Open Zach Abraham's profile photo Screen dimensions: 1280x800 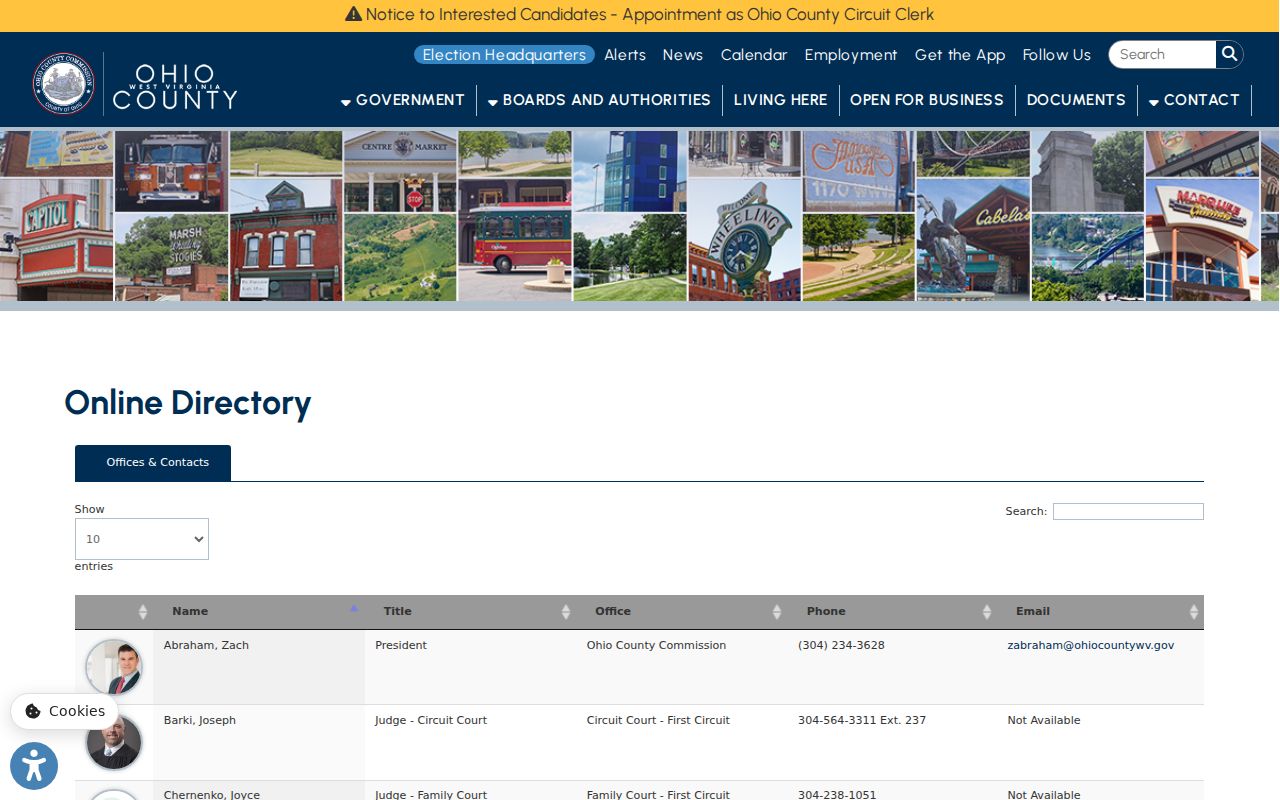(x=114, y=667)
